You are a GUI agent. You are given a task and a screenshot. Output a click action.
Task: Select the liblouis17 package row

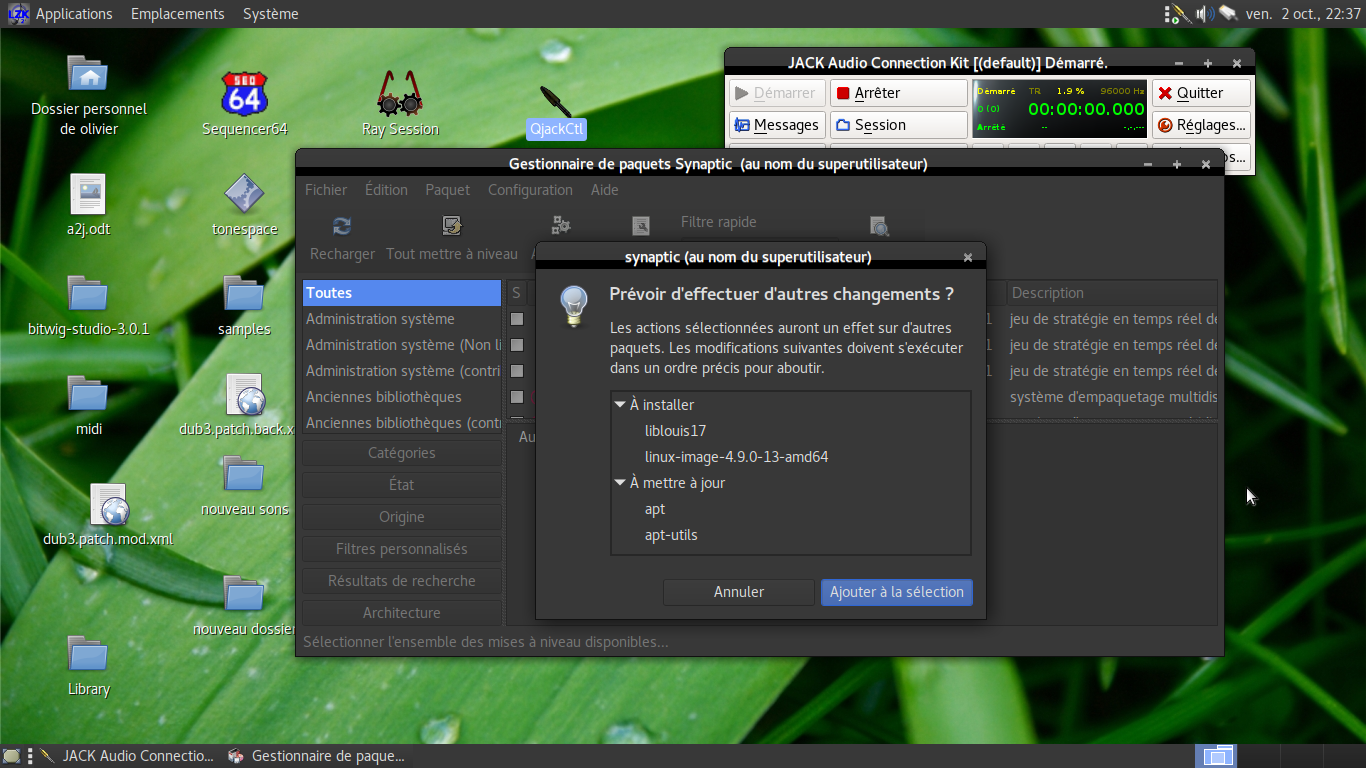coord(790,431)
